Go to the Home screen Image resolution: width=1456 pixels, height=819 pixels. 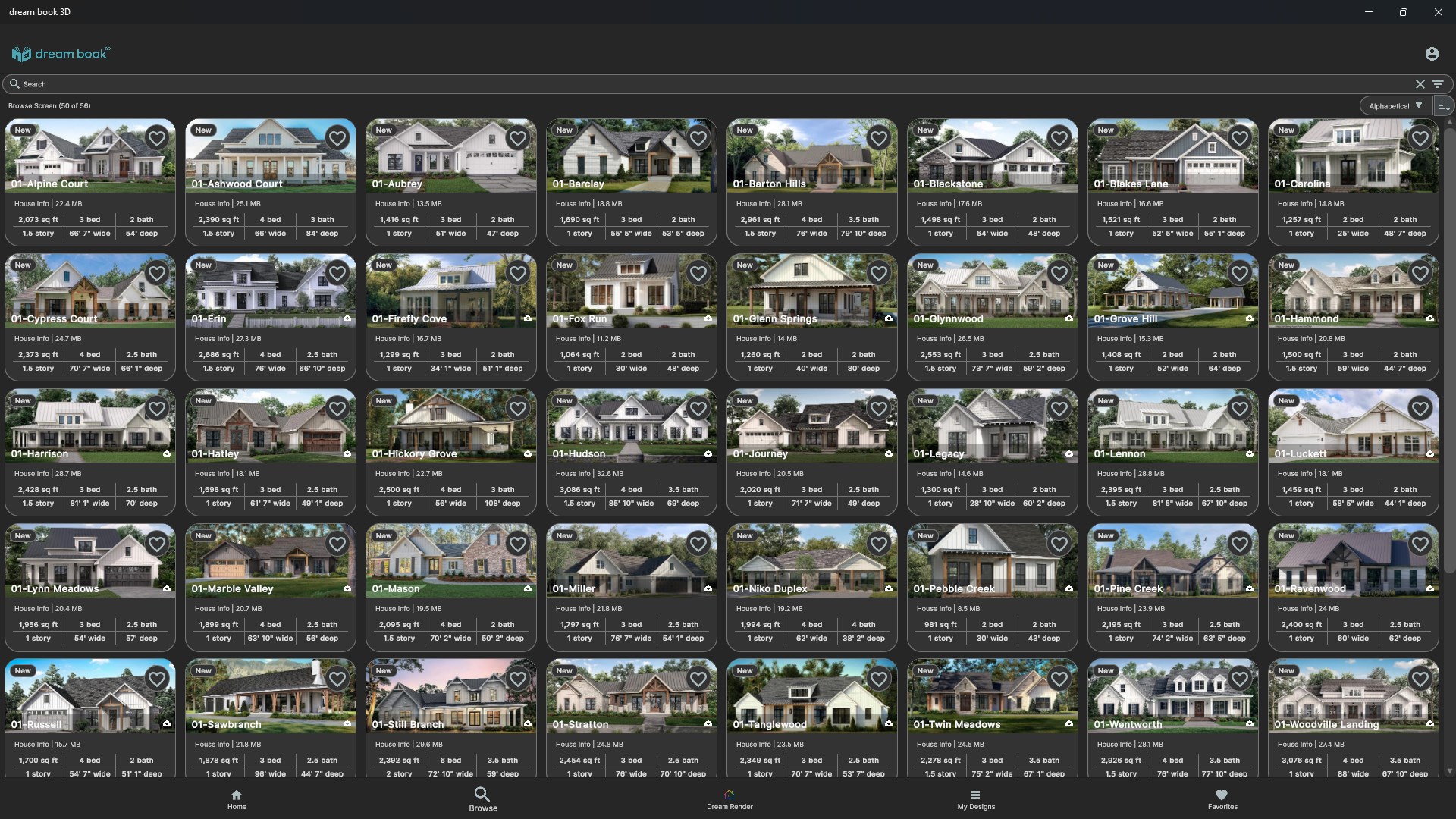tap(237, 799)
